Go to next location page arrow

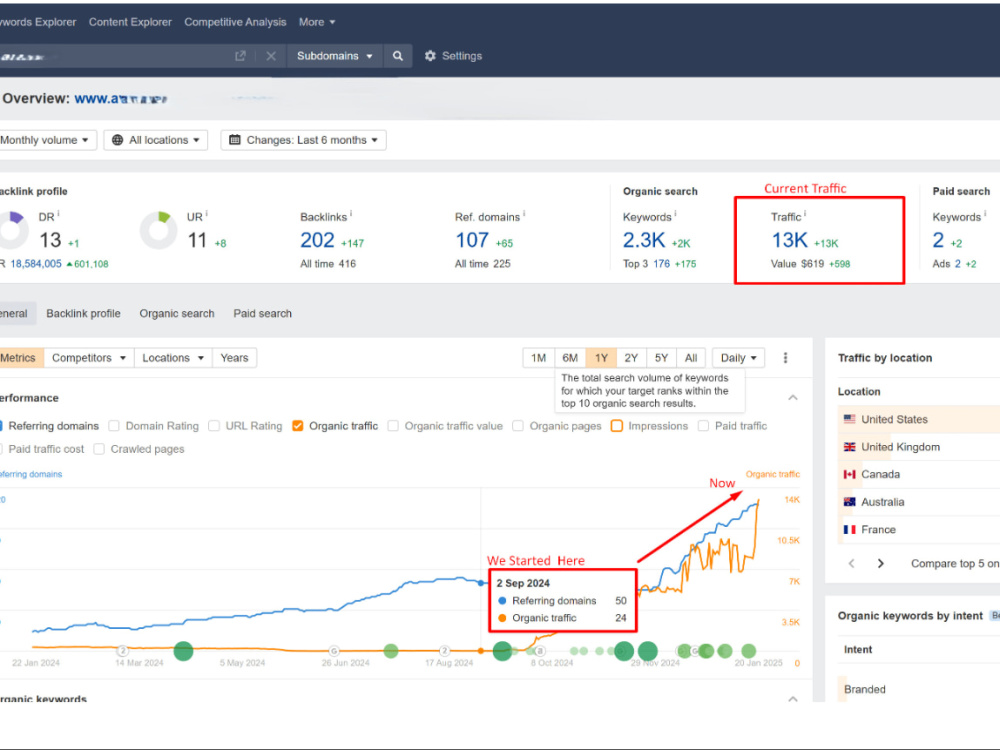[x=881, y=563]
